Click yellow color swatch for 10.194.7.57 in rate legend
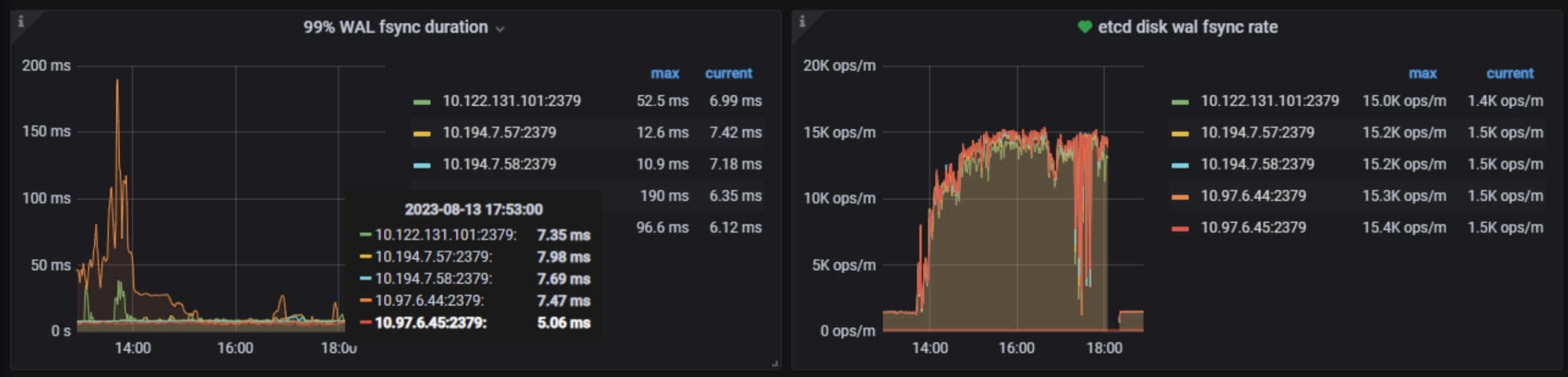 pyautogui.click(x=1180, y=134)
